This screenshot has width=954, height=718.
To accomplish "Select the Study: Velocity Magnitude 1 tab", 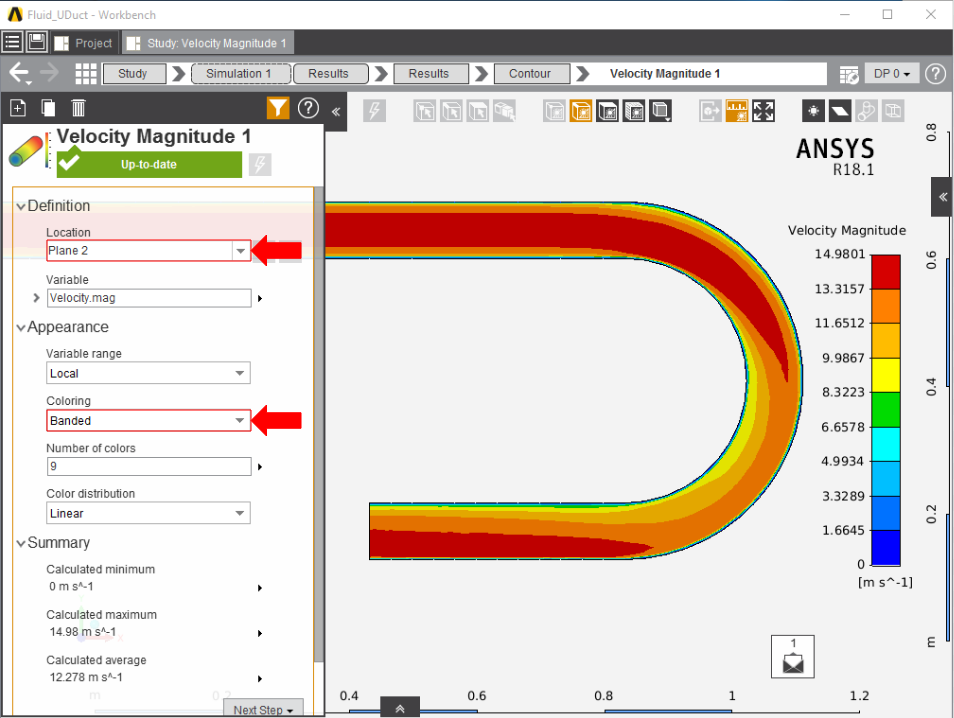I will click(x=208, y=43).
